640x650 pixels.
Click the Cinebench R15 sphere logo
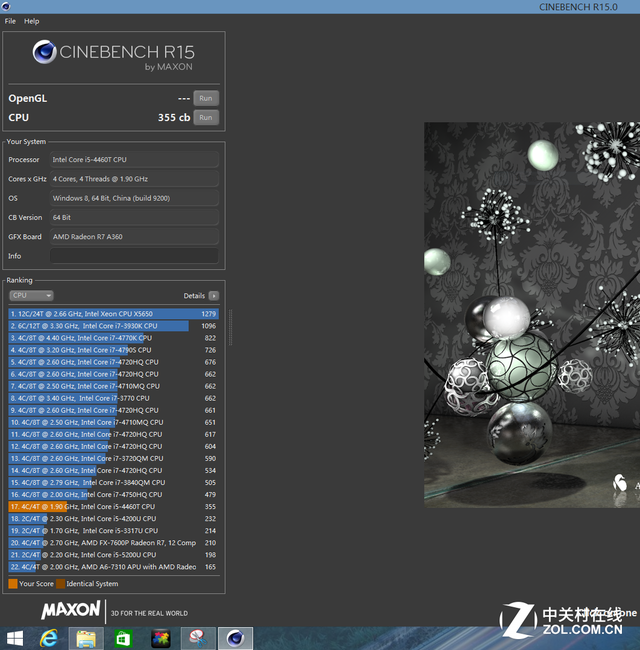(44, 52)
